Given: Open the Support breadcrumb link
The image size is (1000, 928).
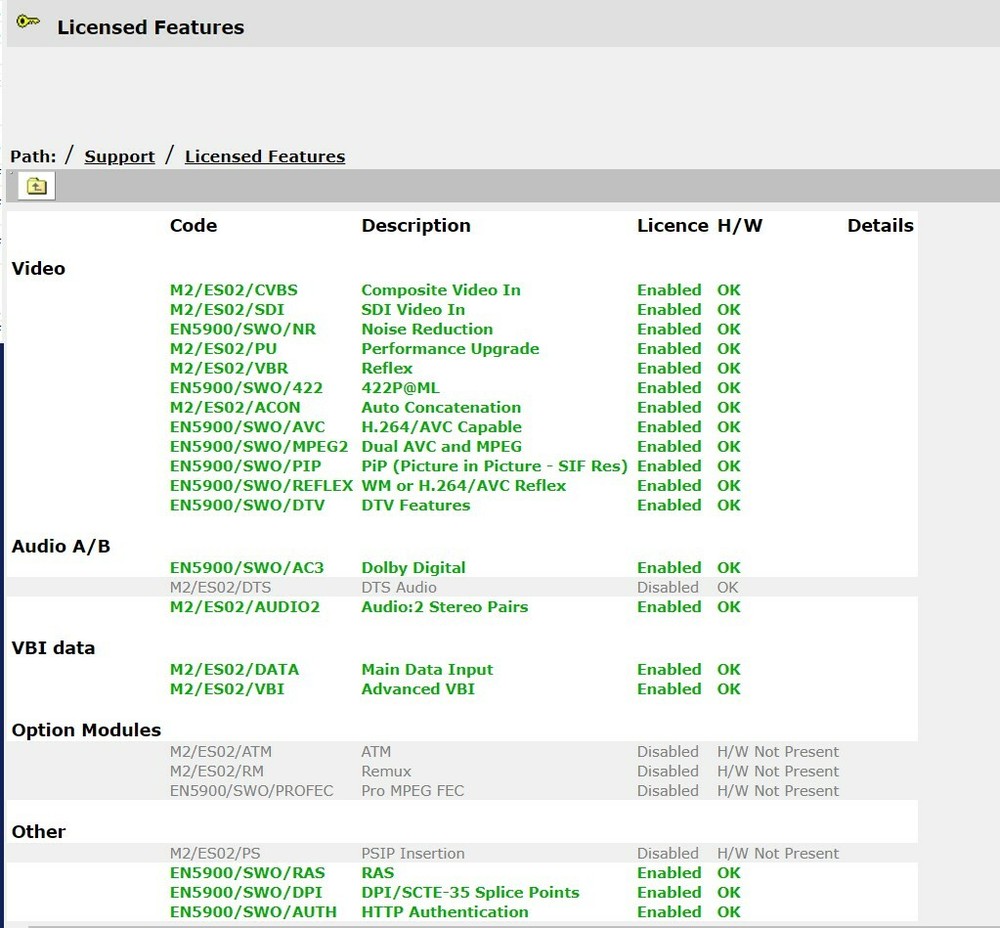Looking at the screenshot, I should tap(120, 156).
